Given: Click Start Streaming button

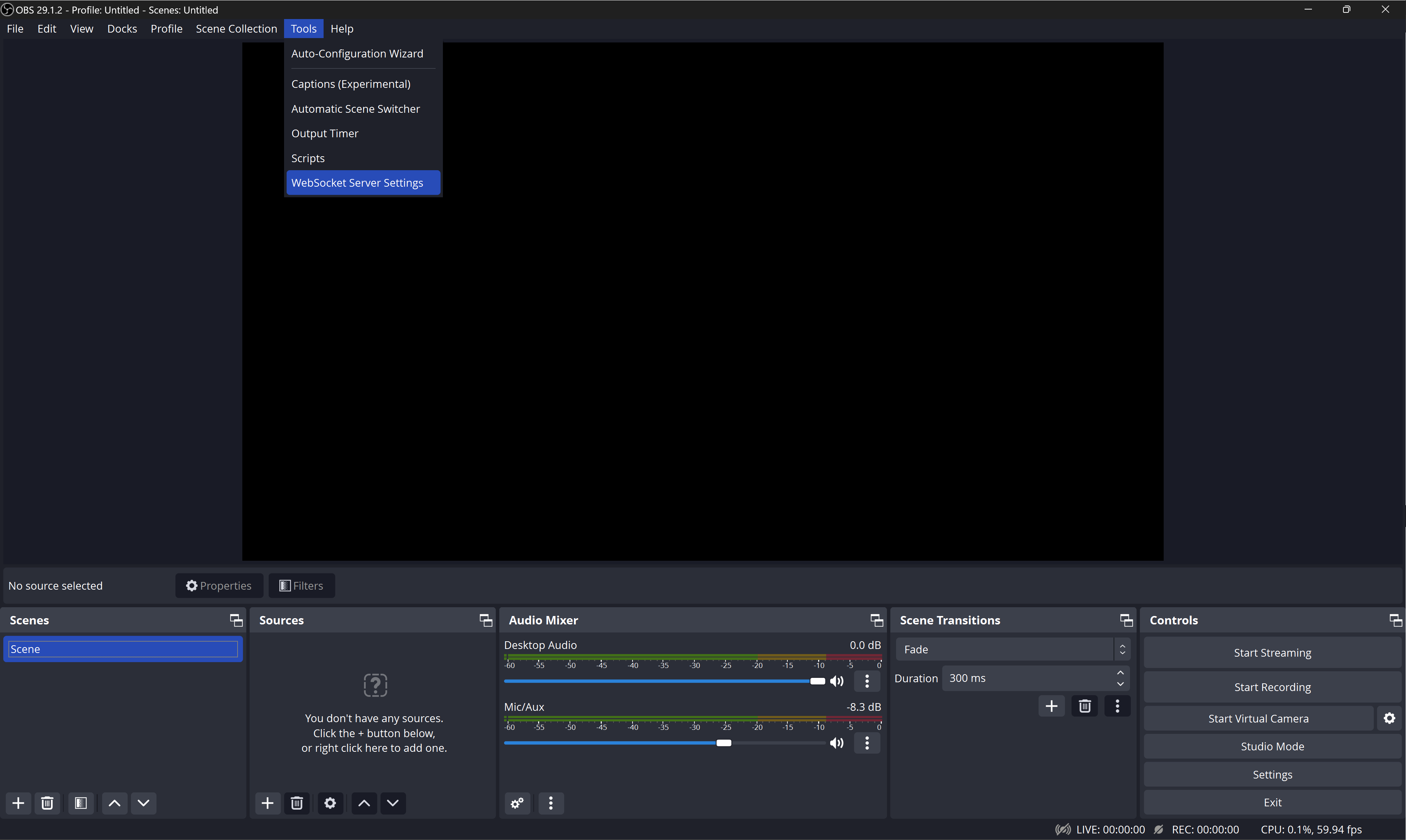Looking at the screenshot, I should pyautogui.click(x=1272, y=653).
